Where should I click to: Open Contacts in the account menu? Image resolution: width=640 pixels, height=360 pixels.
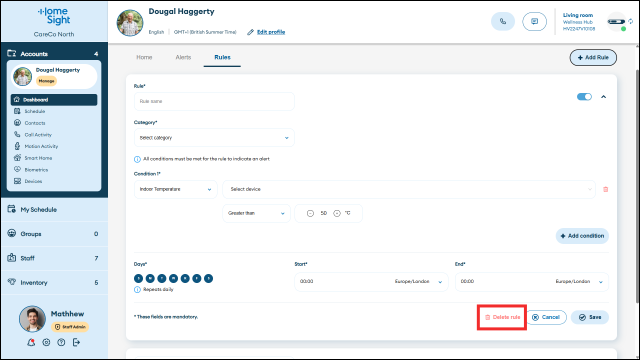click(x=35, y=123)
